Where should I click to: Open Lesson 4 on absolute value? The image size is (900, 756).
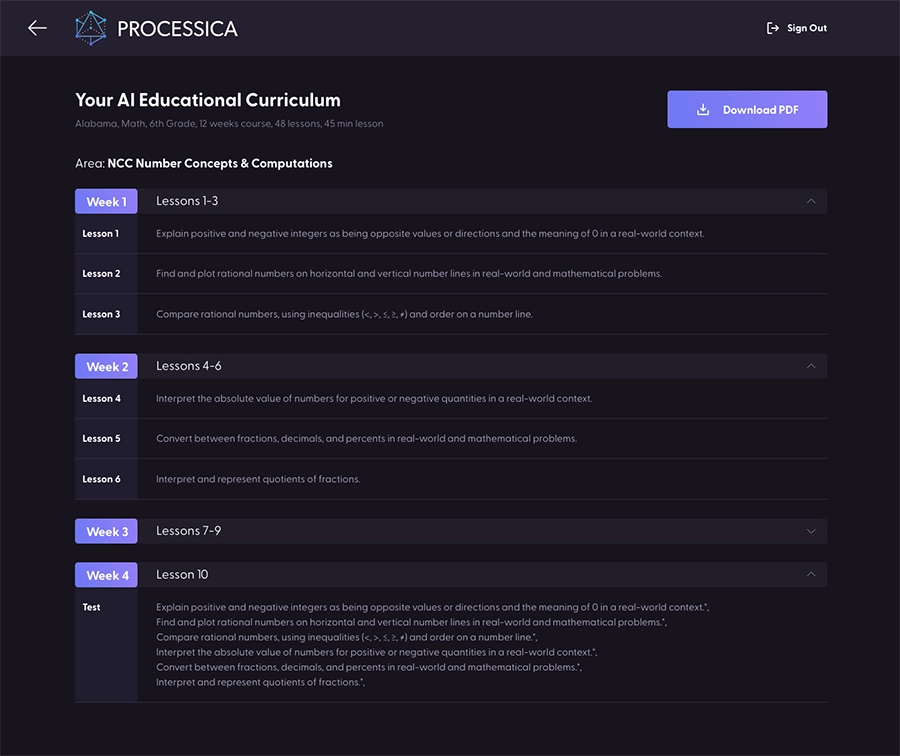point(374,399)
